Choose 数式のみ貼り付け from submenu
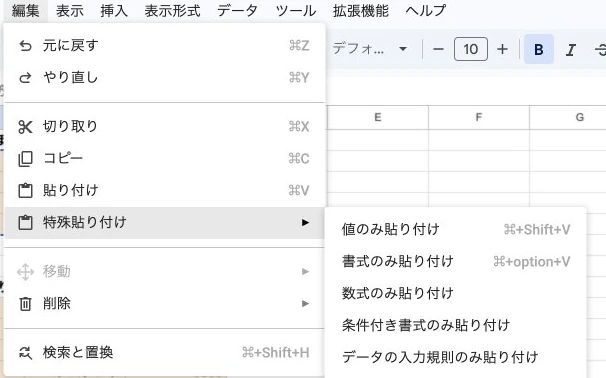Screen dimensions: 606x378 pos(456,293)
